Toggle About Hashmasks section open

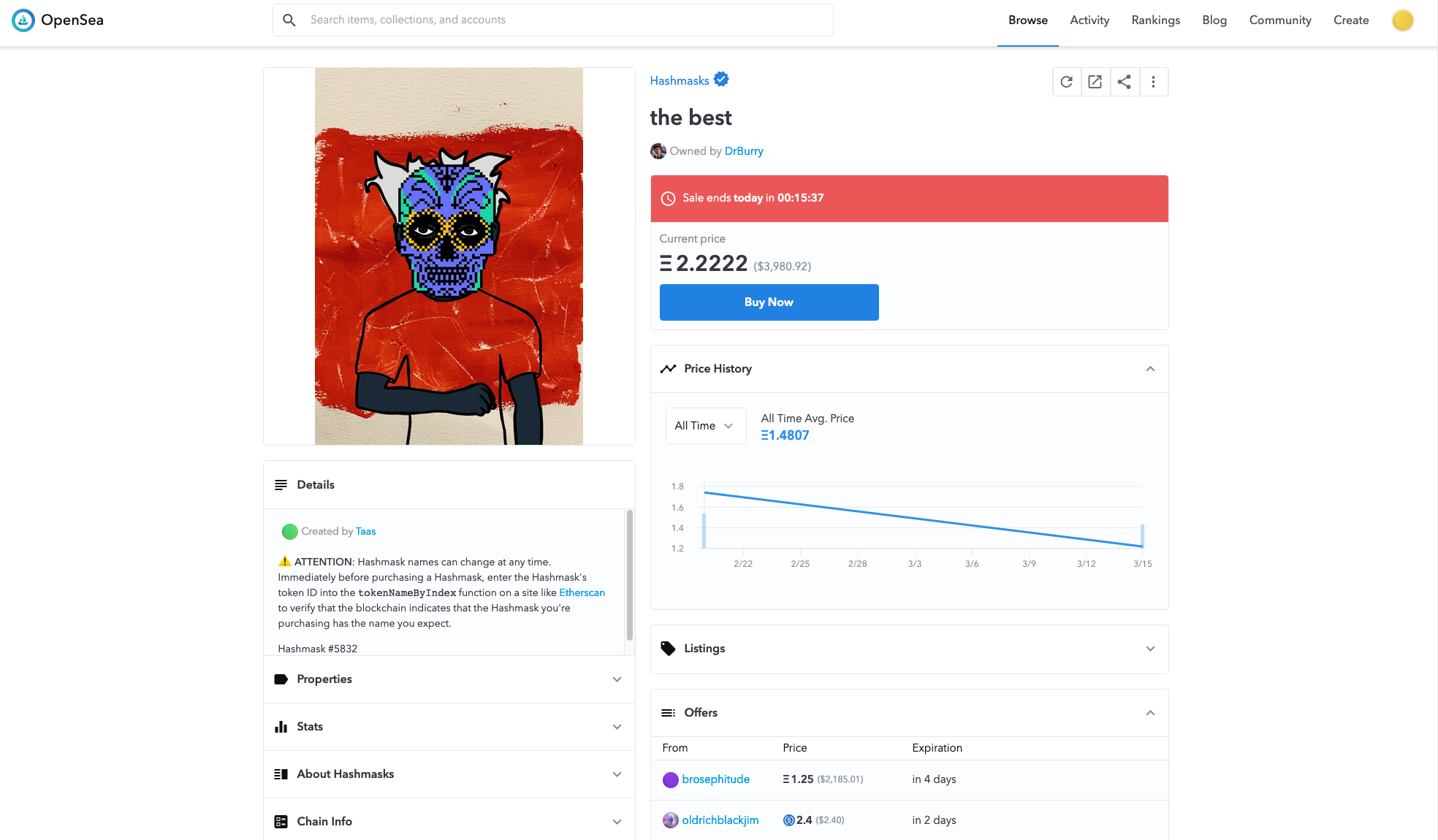pos(448,773)
